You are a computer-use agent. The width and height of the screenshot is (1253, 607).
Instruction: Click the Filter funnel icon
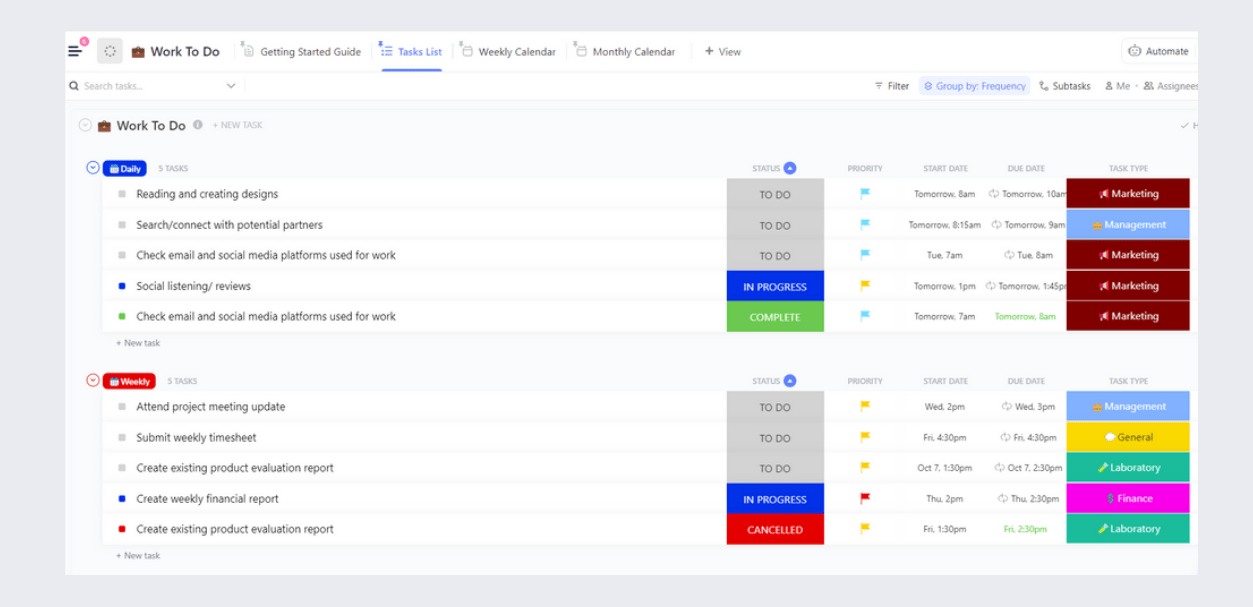tap(879, 86)
